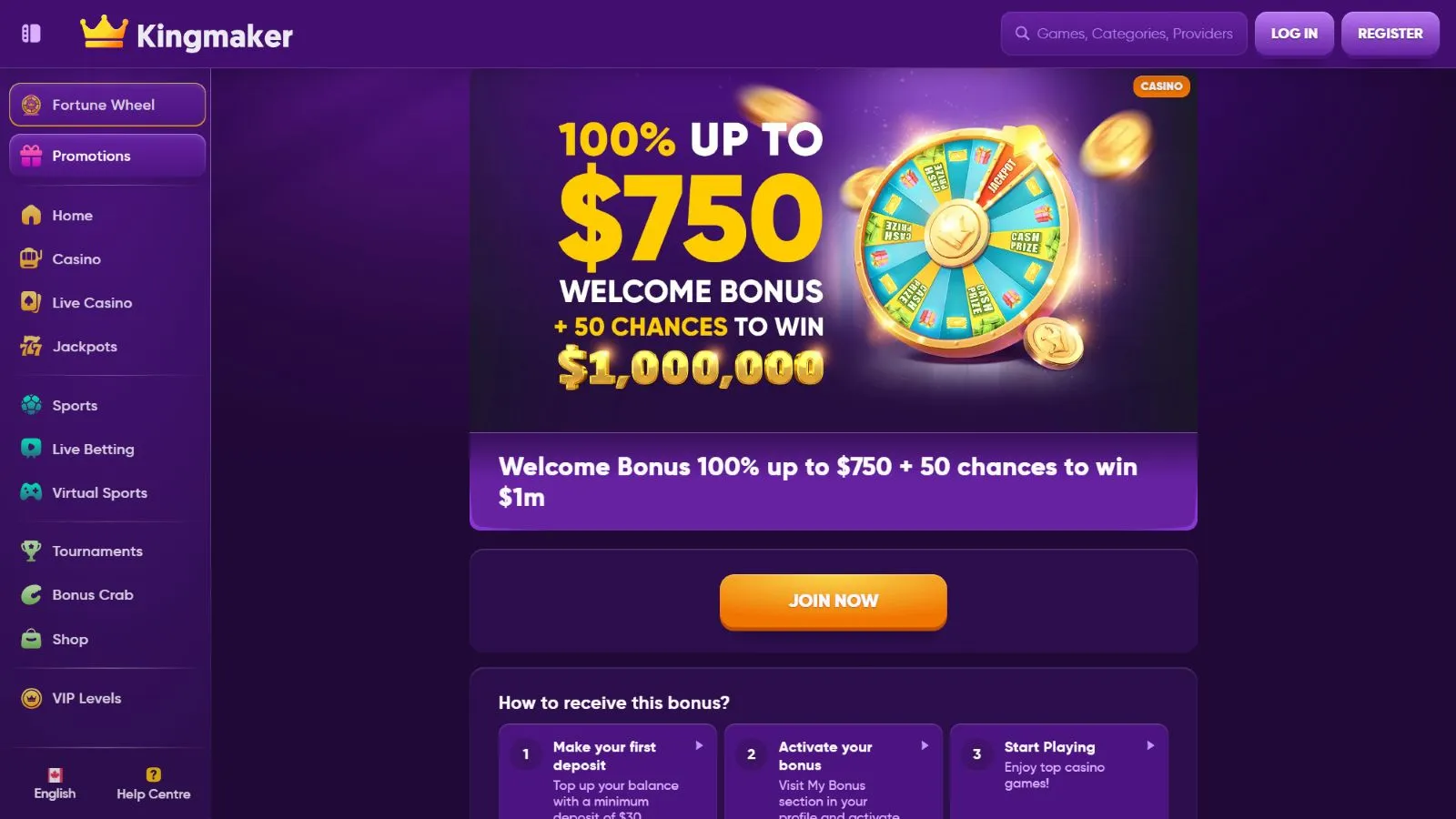
Task: Open the Promotions section
Action: [x=107, y=156]
